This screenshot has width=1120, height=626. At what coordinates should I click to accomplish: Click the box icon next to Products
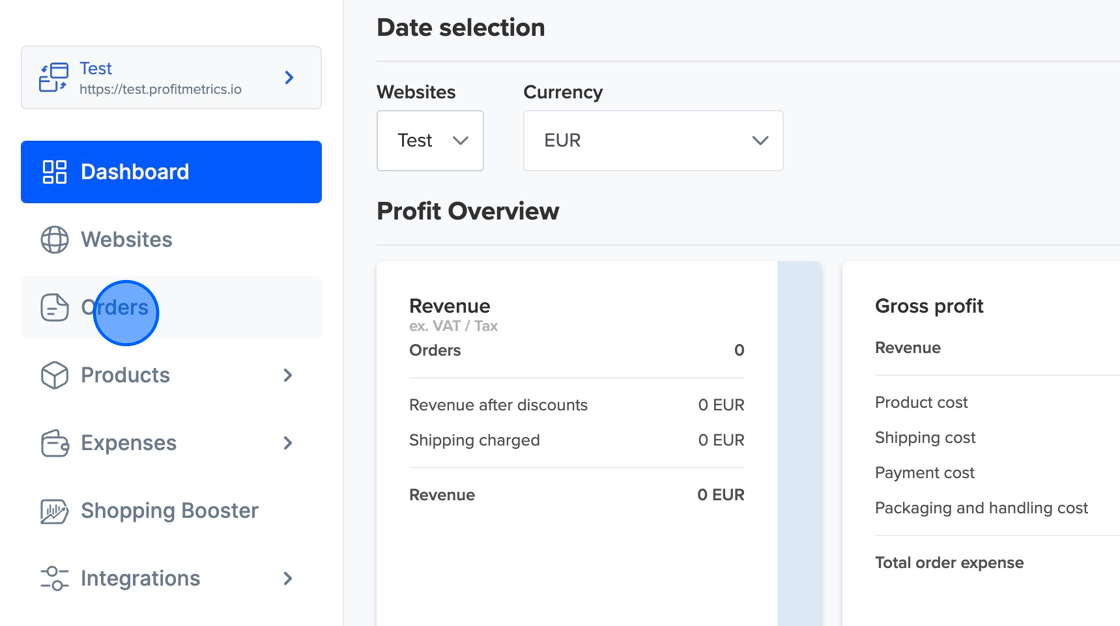coord(54,375)
